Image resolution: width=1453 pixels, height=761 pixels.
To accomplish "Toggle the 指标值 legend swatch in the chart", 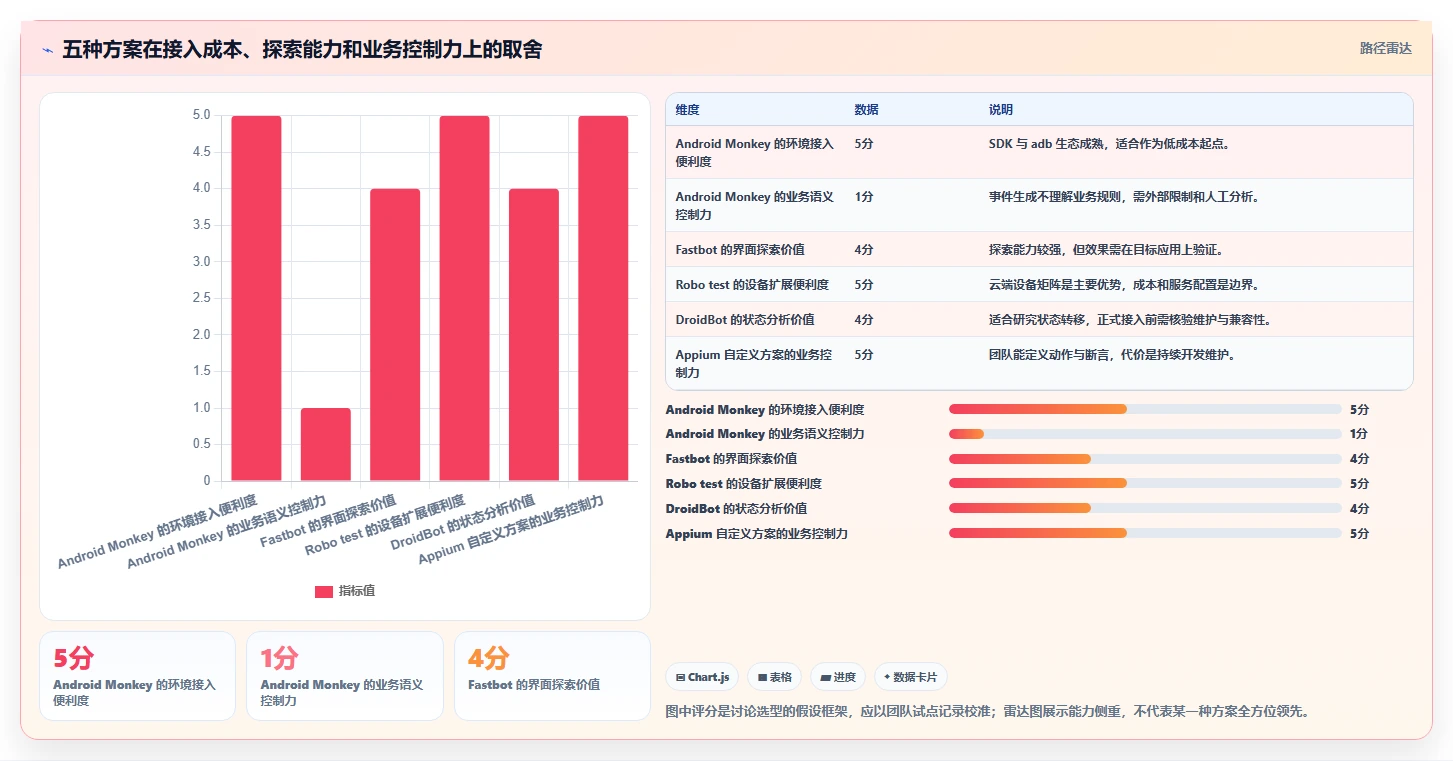I will click(324, 591).
